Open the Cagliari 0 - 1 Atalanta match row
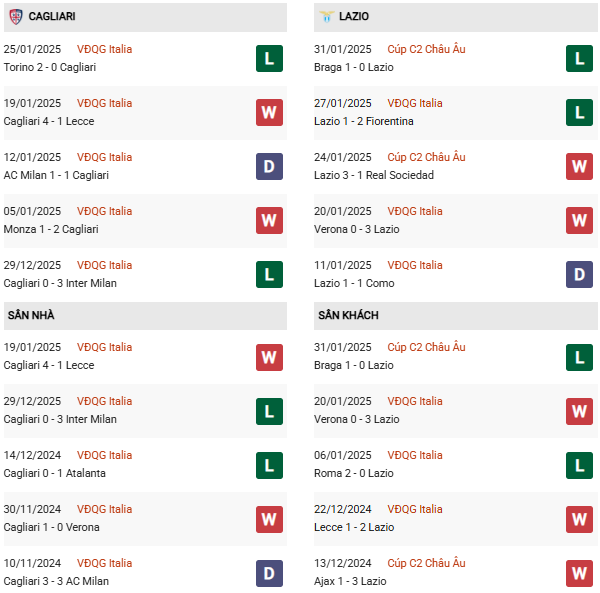 pos(145,464)
